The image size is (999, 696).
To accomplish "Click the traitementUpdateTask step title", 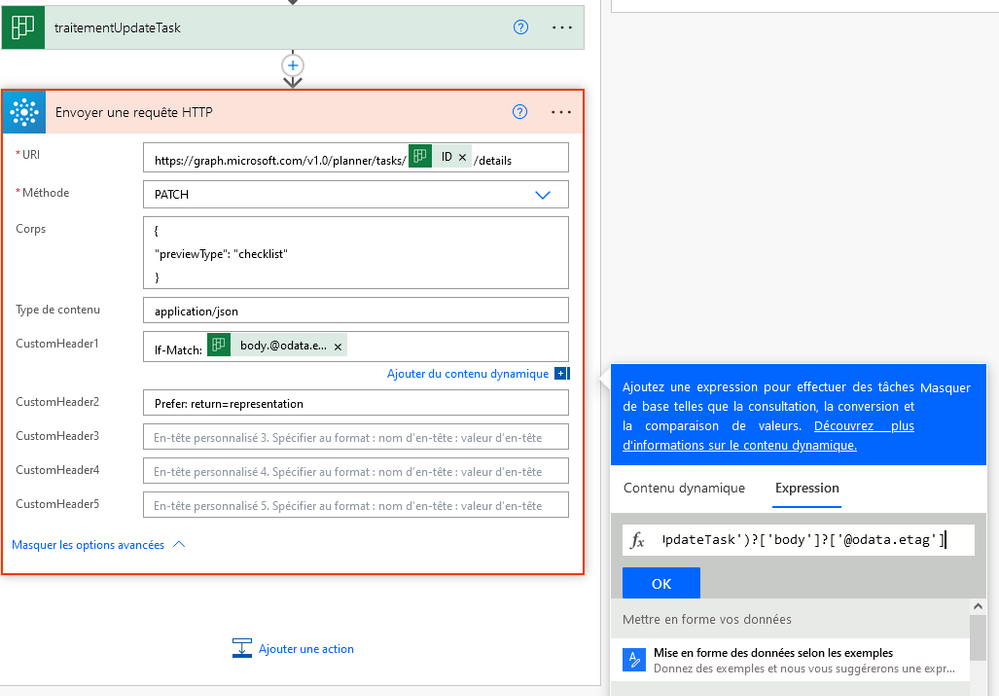I will pos(117,27).
